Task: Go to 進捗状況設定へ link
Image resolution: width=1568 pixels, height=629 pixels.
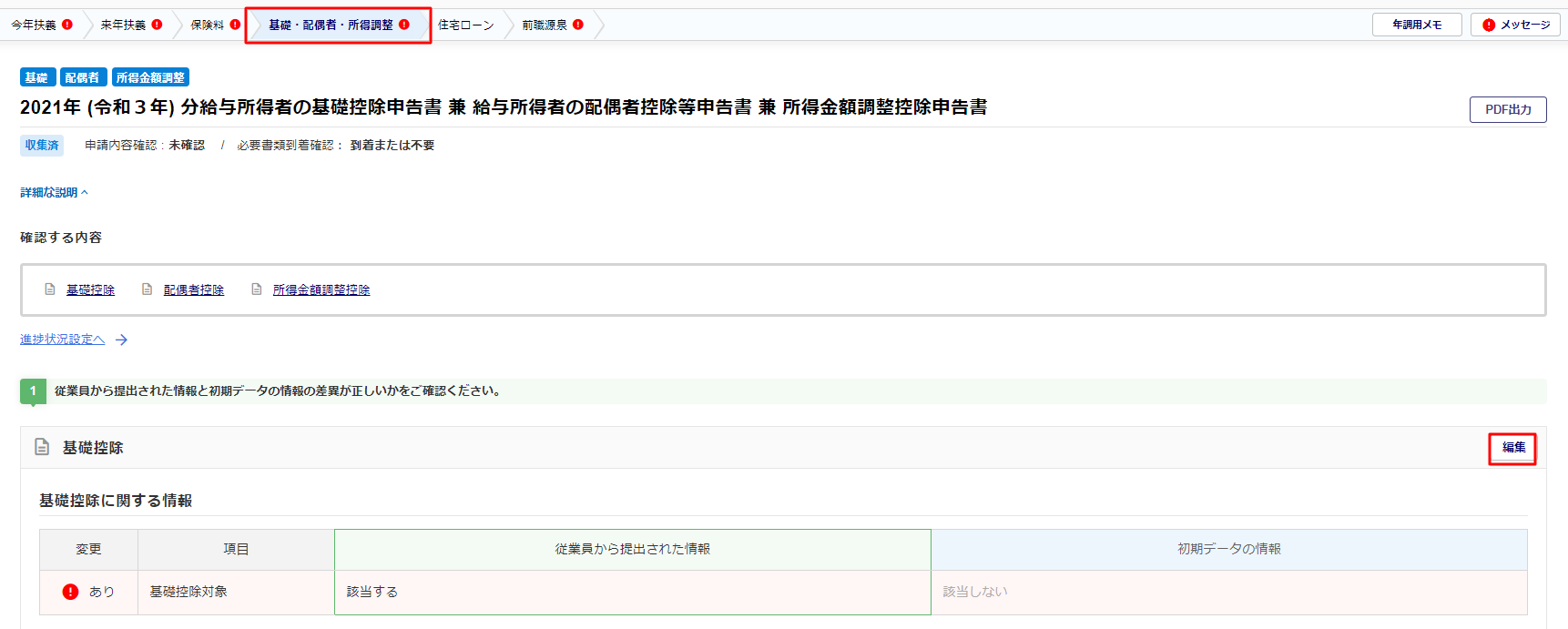Action: click(x=62, y=340)
